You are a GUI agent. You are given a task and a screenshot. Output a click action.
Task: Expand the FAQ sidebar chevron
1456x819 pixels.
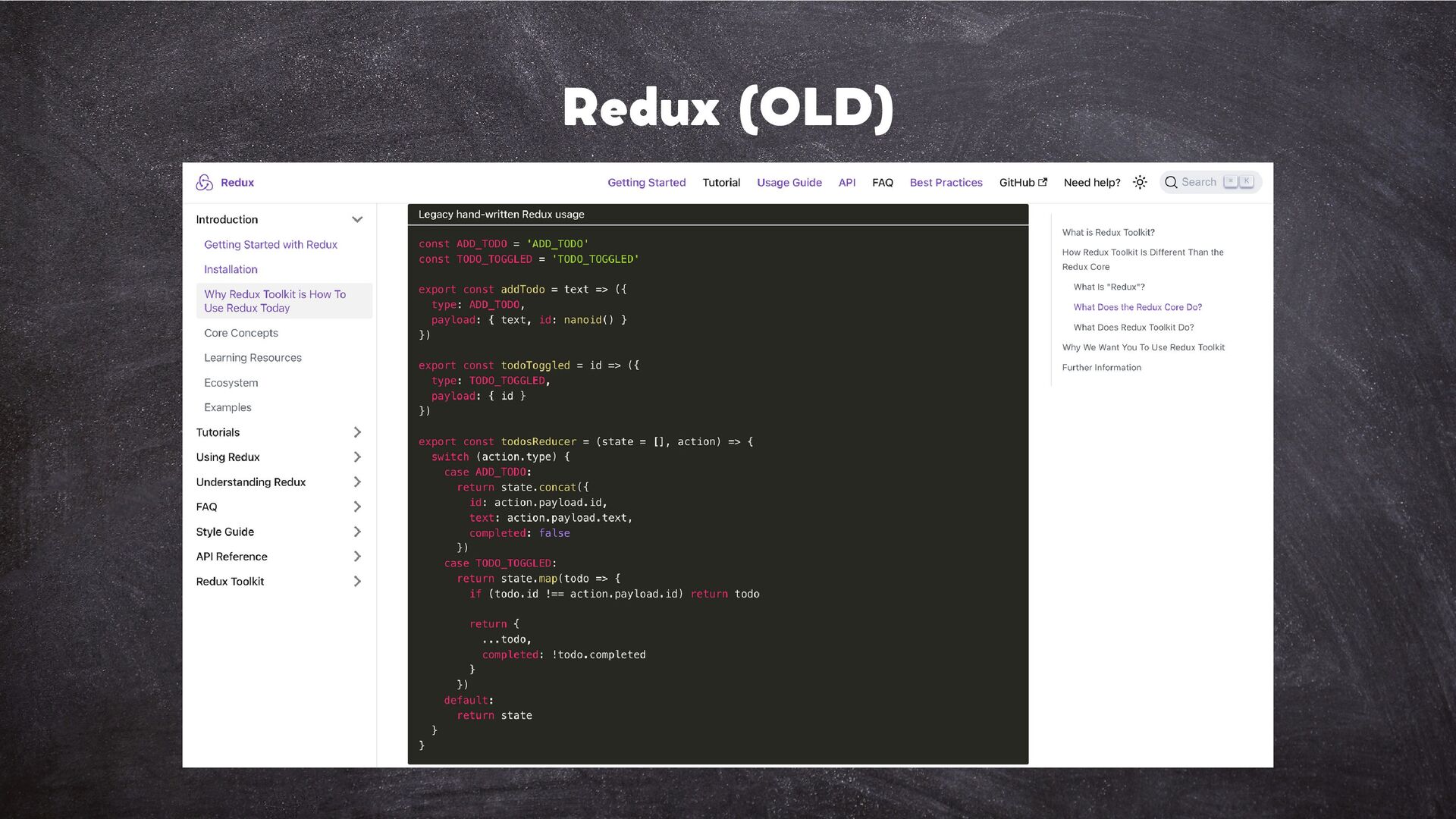pos(357,507)
